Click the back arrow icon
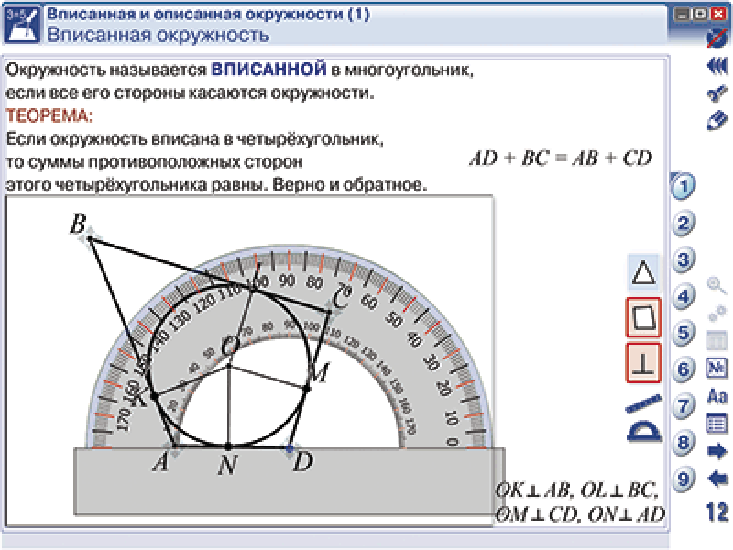This screenshot has height=550, width=733. (717, 479)
